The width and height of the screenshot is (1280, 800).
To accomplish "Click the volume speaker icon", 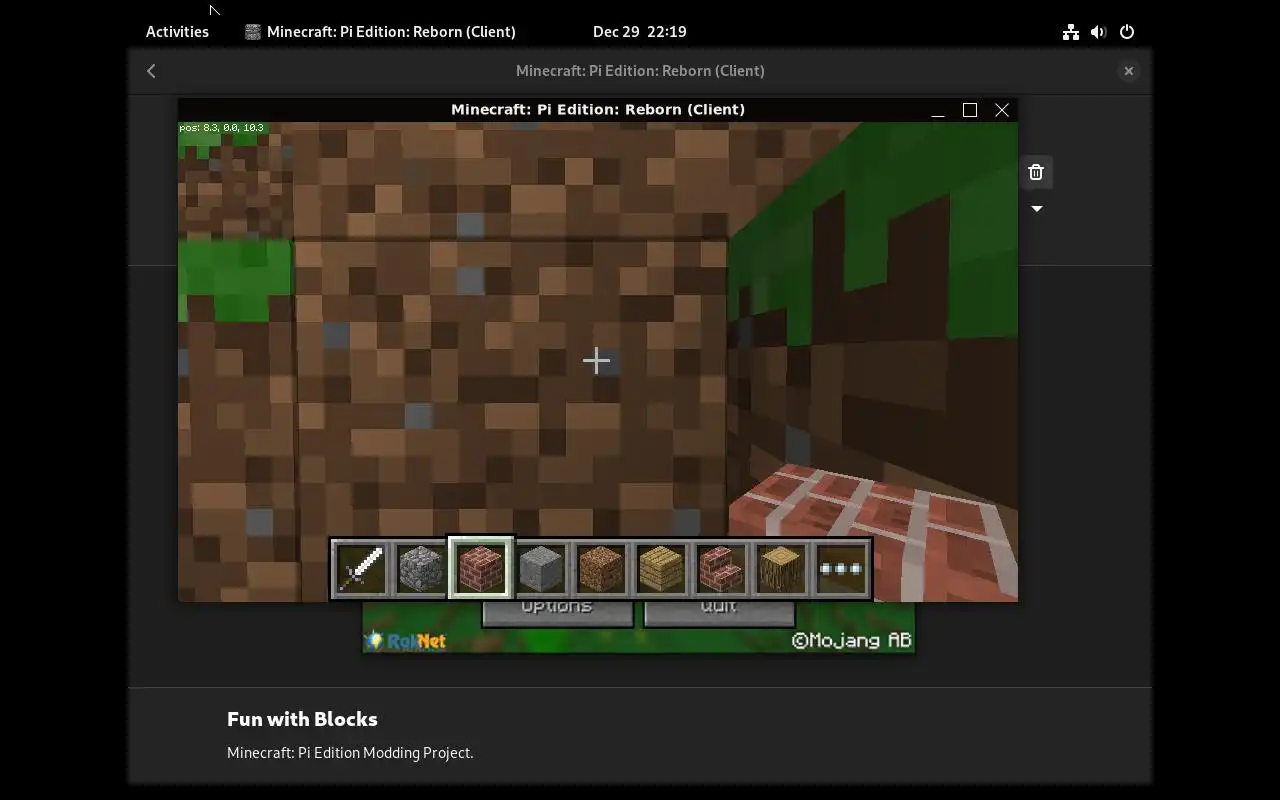I will 1099,32.
